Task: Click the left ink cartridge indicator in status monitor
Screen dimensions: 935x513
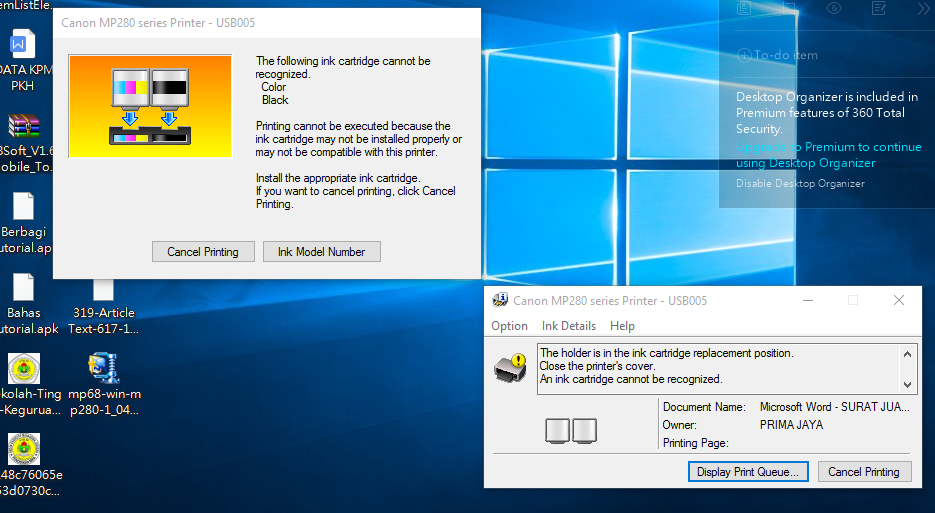Action: 557,430
